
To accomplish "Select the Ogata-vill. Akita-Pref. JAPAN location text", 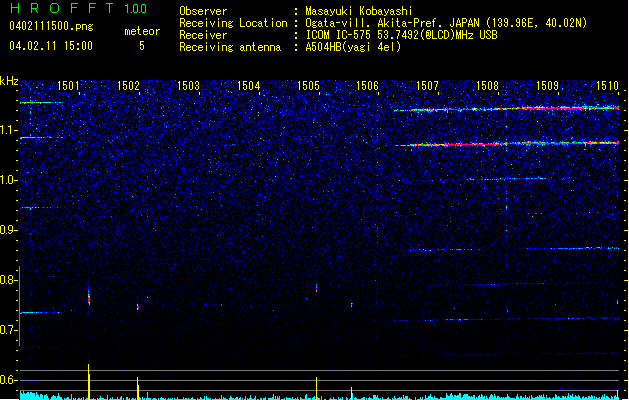I will click(x=446, y=23).
